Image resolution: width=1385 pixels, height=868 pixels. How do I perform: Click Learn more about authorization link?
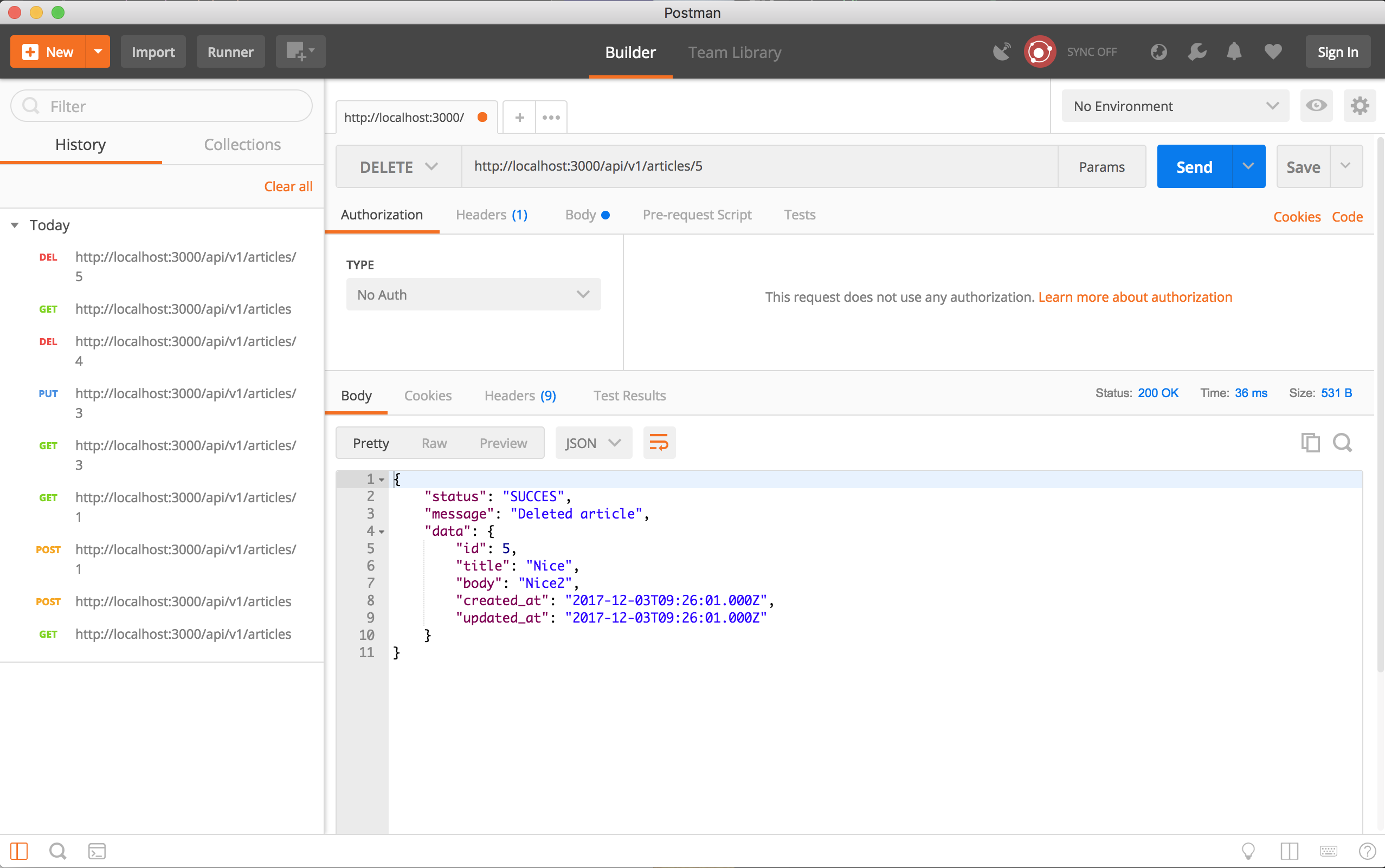[1135, 297]
